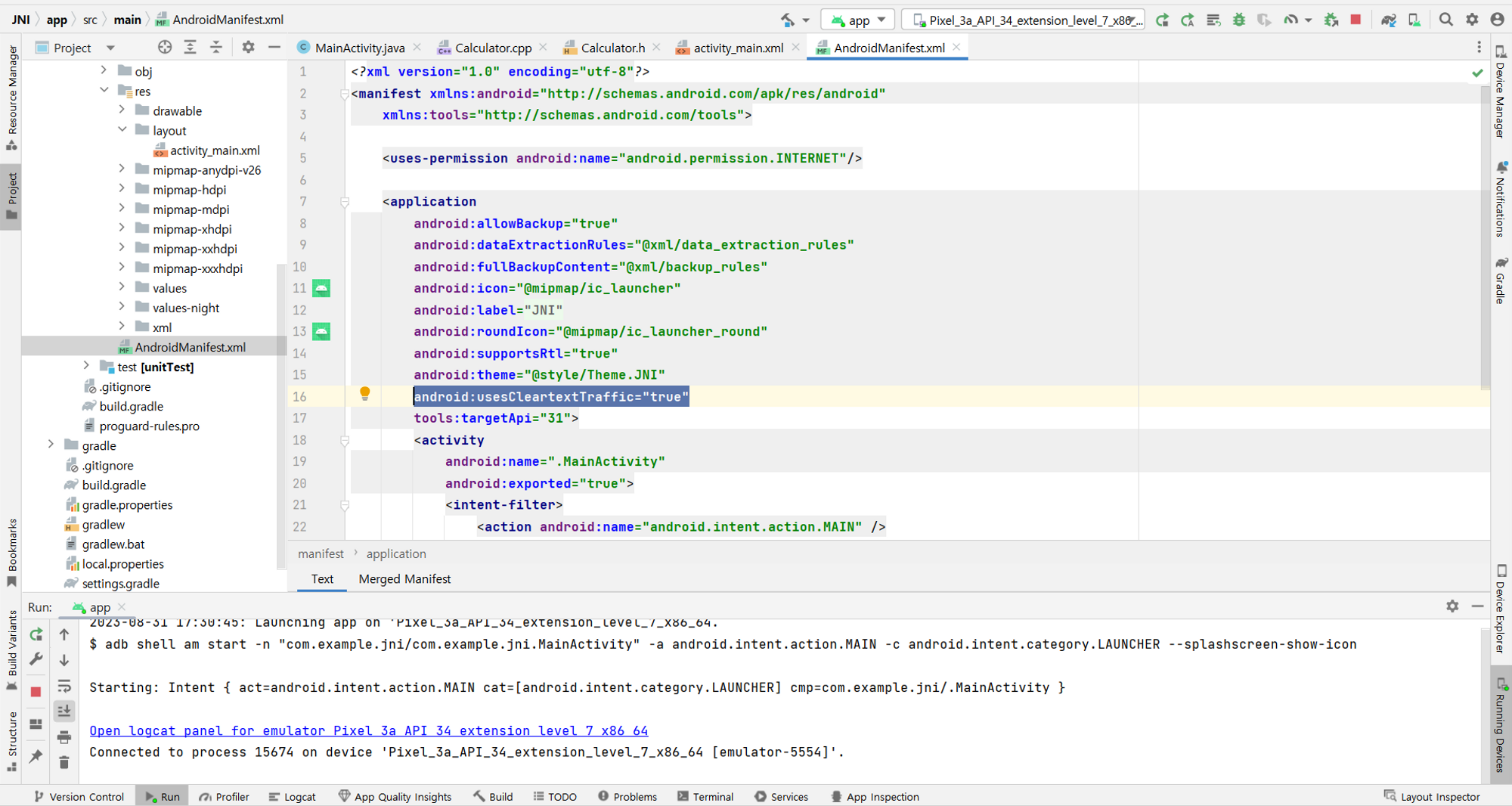This screenshot has height=806, width=1512.
Task: Click Apply Code Changes icon
Action: [1213, 20]
